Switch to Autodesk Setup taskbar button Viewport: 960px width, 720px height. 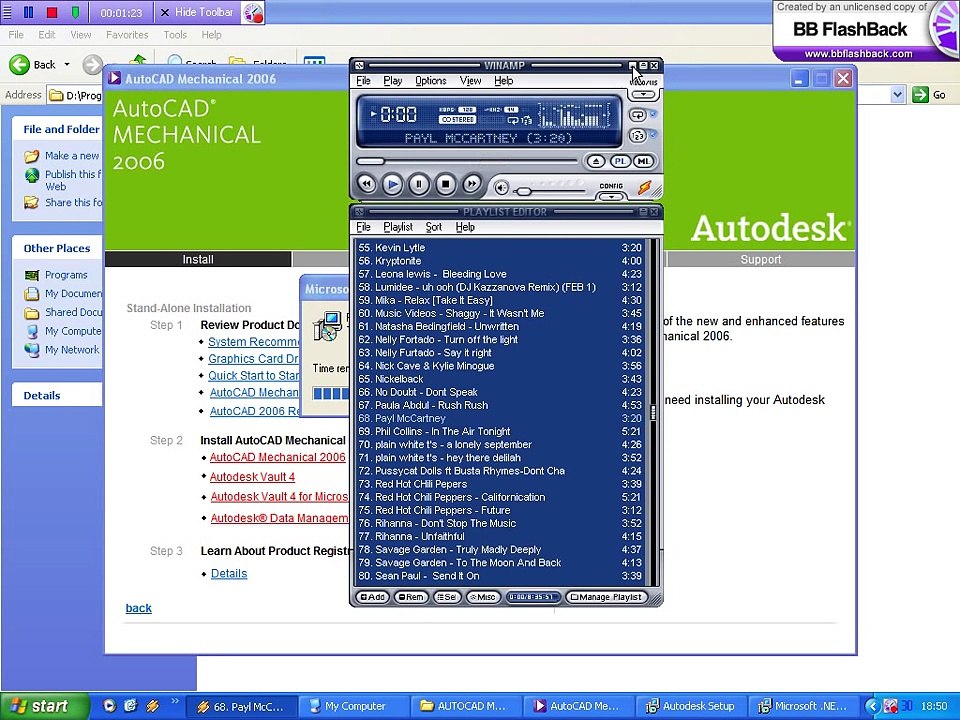(x=689, y=707)
